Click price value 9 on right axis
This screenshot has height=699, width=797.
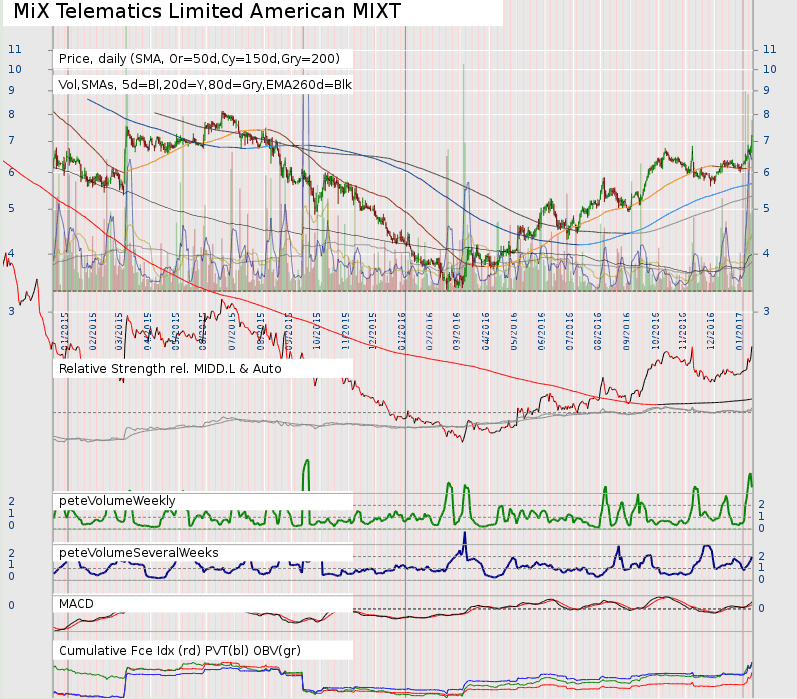pos(767,90)
